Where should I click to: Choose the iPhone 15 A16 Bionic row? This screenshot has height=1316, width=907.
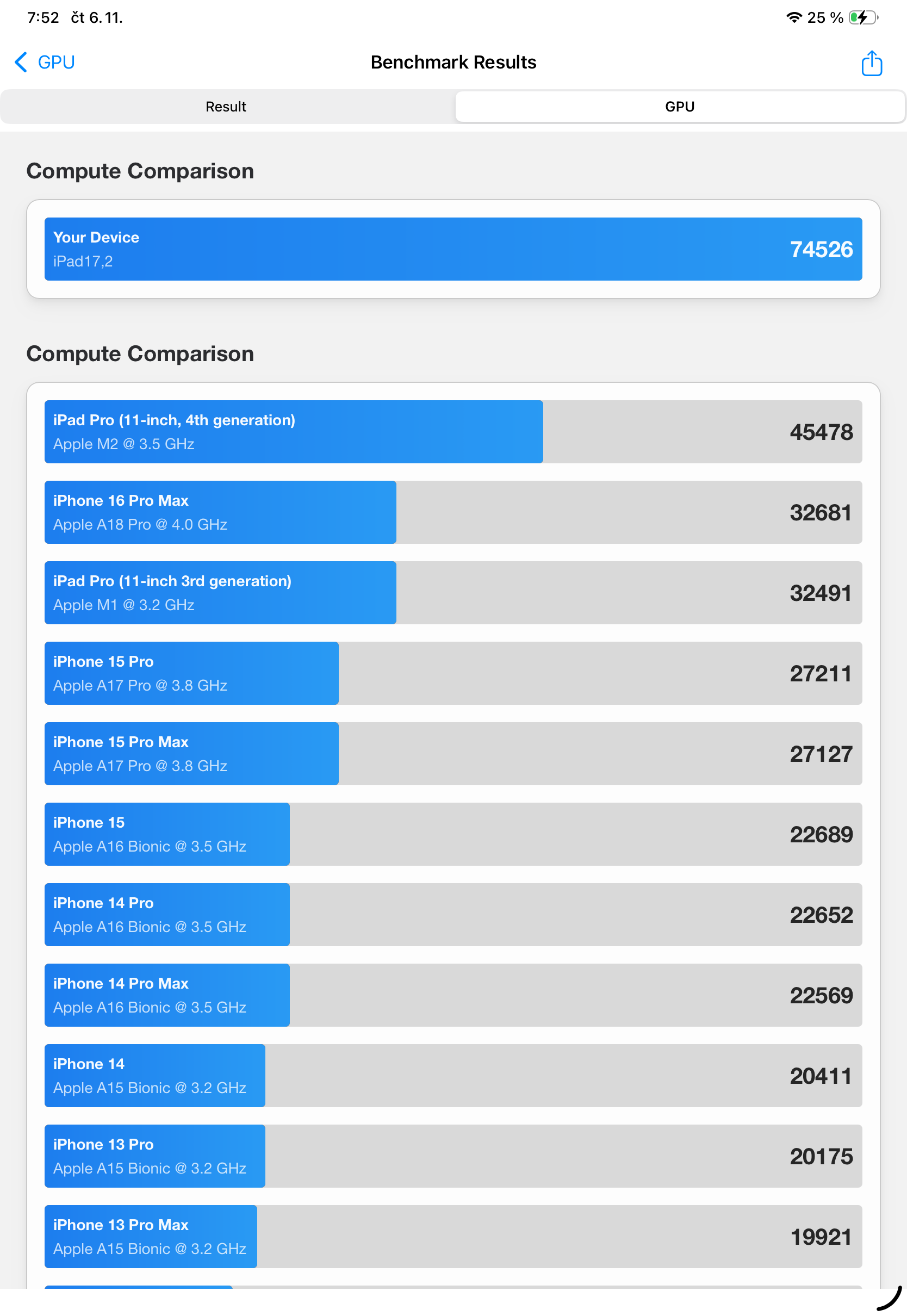click(x=453, y=834)
